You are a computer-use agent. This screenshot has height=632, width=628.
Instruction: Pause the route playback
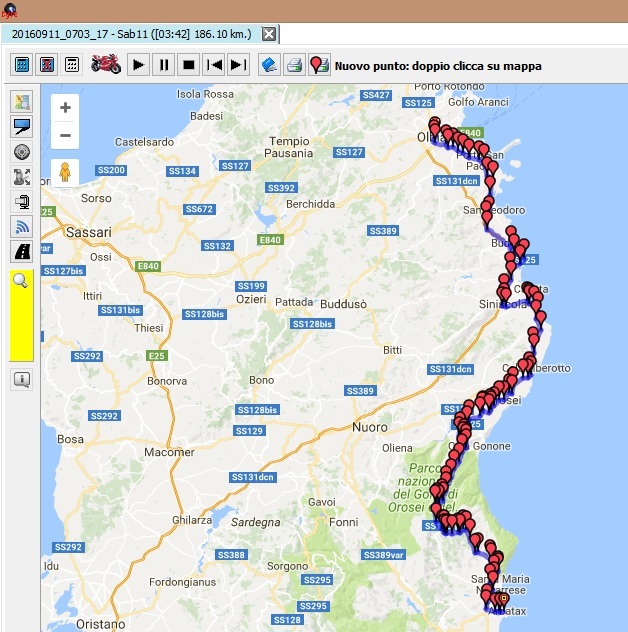point(164,65)
